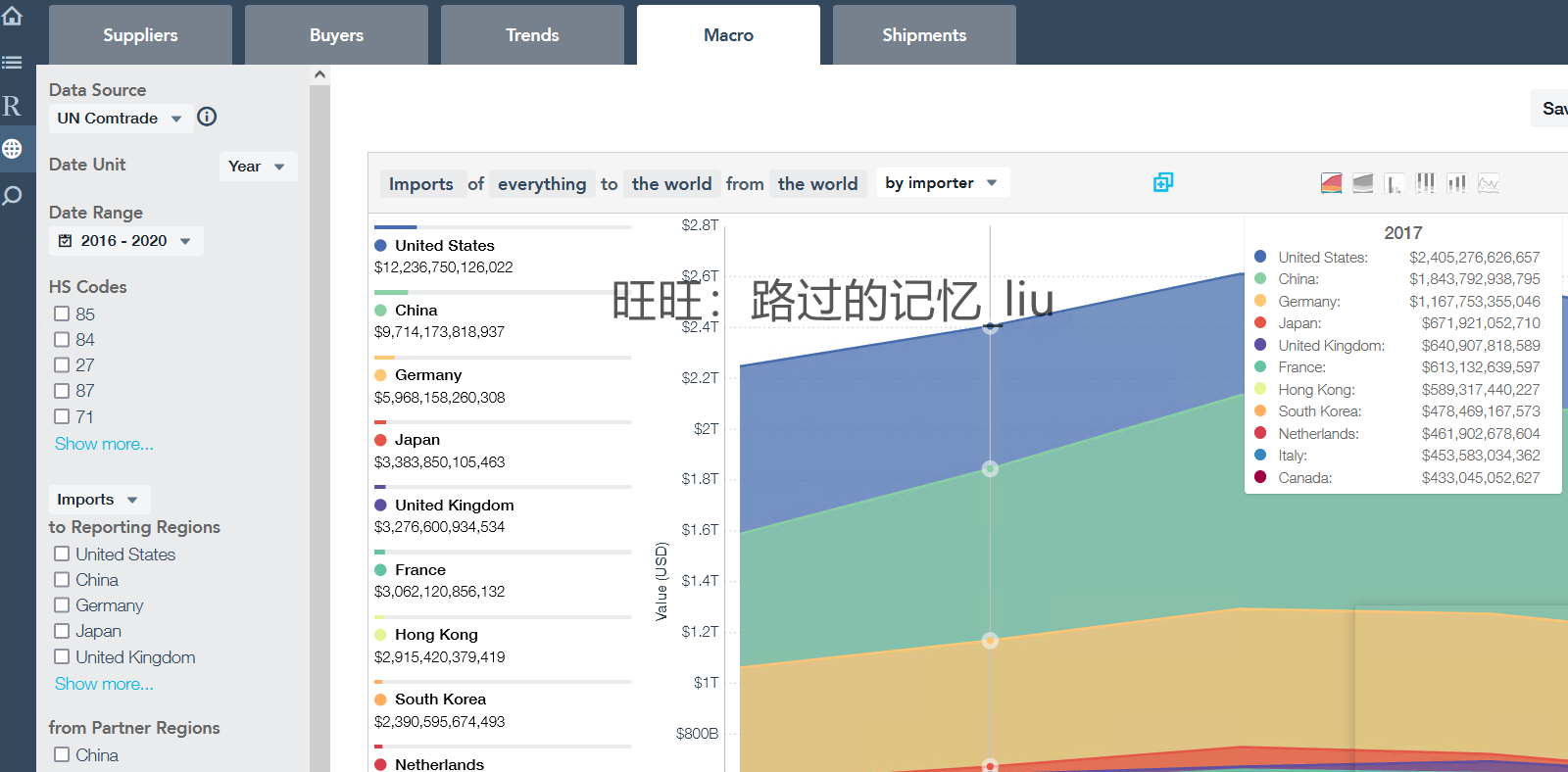Open the by importer grouping dropdown
This screenshot has height=772, width=1568.
tap(943, 182)
